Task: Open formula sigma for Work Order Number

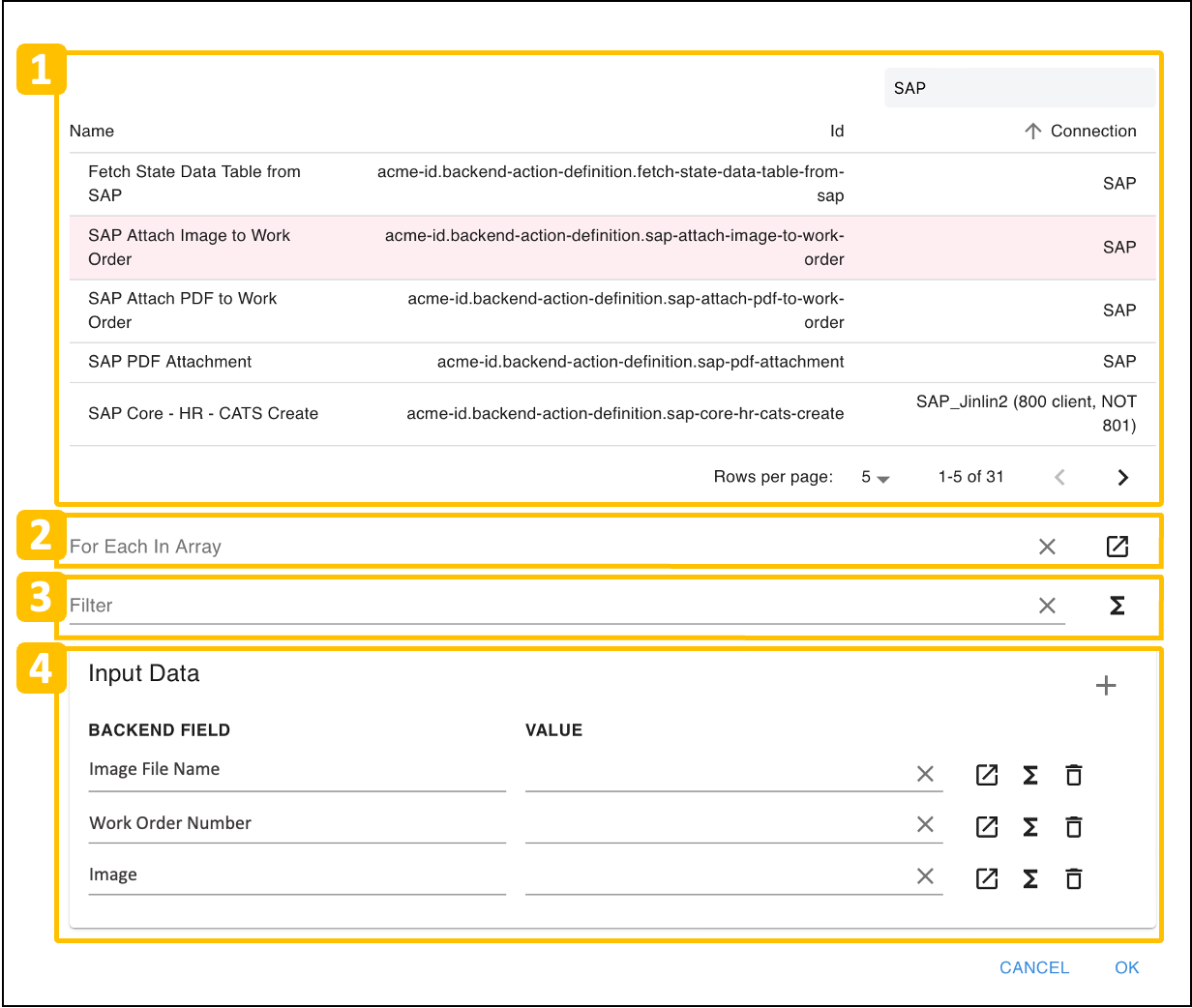Action: [1030, 826]
